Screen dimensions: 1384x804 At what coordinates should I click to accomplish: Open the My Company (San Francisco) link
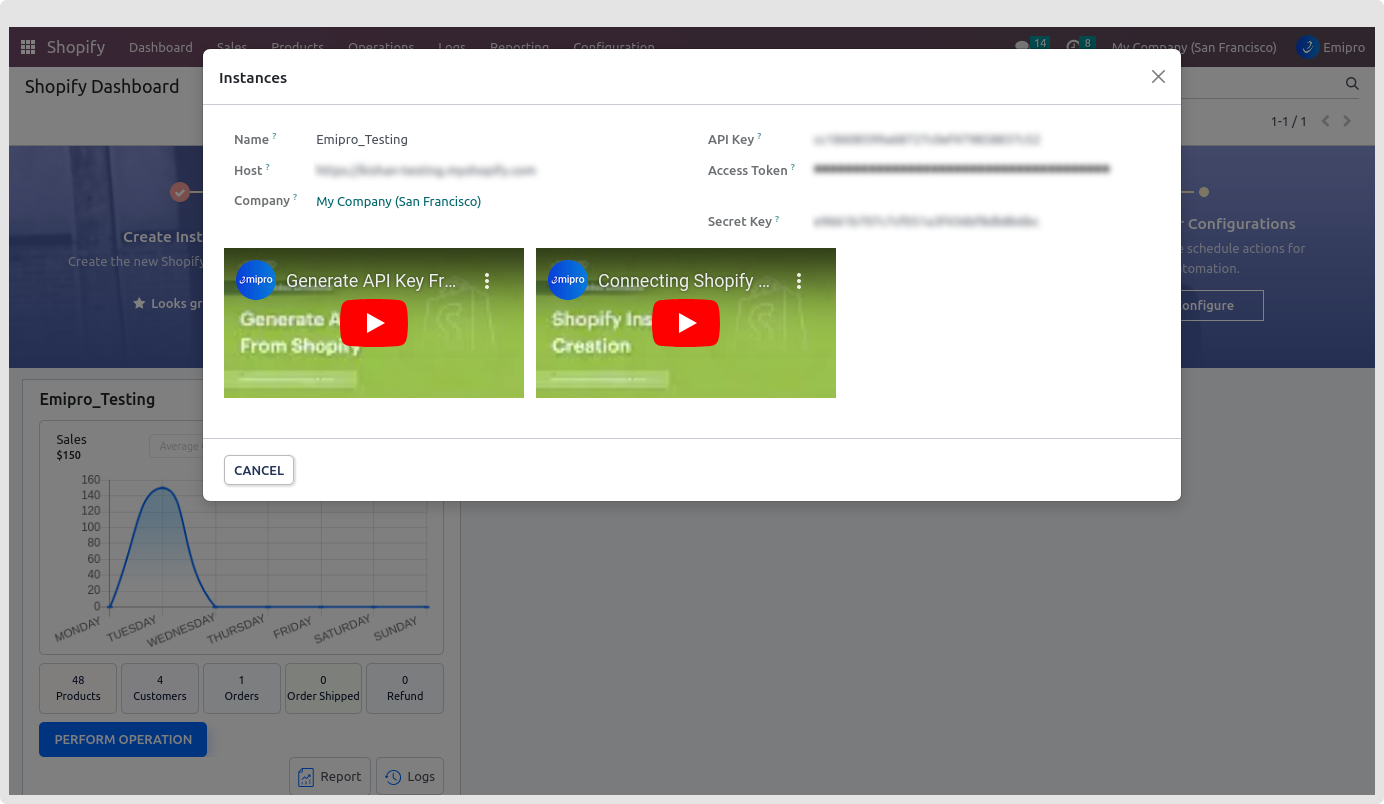(x=398, y=201)
